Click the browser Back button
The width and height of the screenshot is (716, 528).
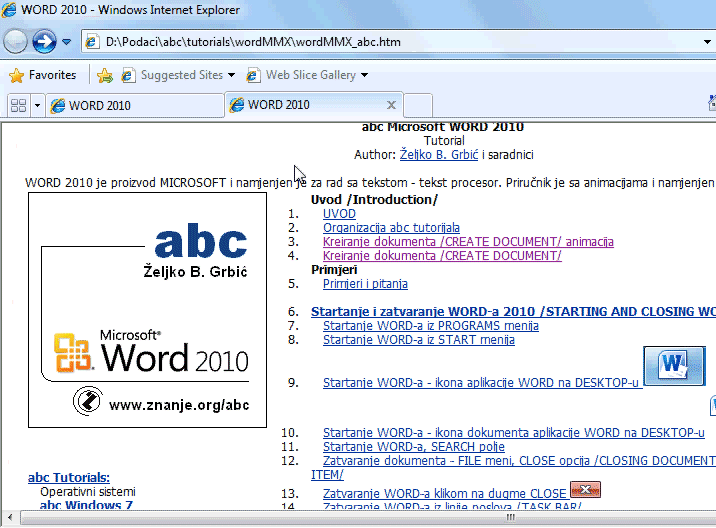15,41
